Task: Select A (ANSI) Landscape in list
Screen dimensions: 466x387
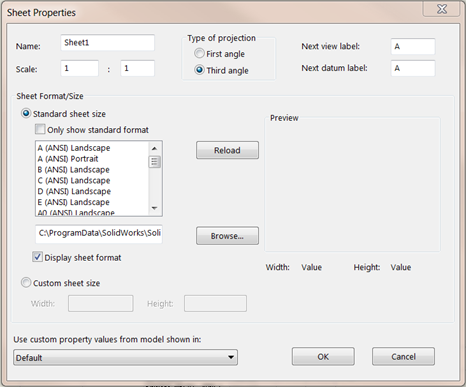Action: tap(74, 148)
